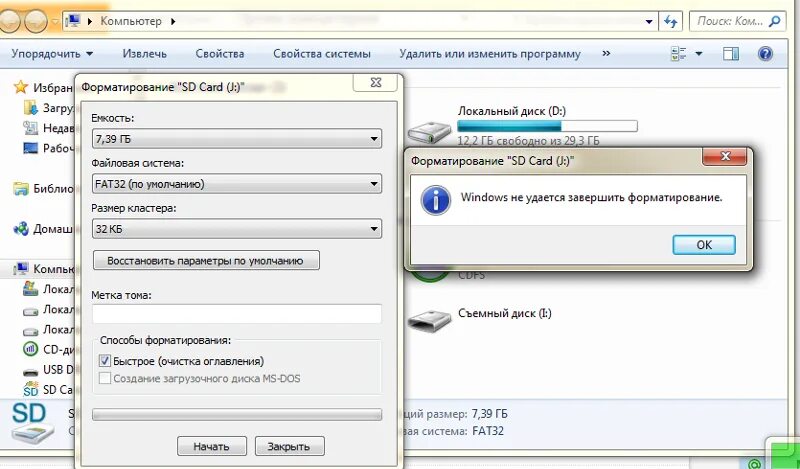Screen dimensions: 800x469
Task: Click the Домашняя группа icon in sidebar
Action: point(20,229)
